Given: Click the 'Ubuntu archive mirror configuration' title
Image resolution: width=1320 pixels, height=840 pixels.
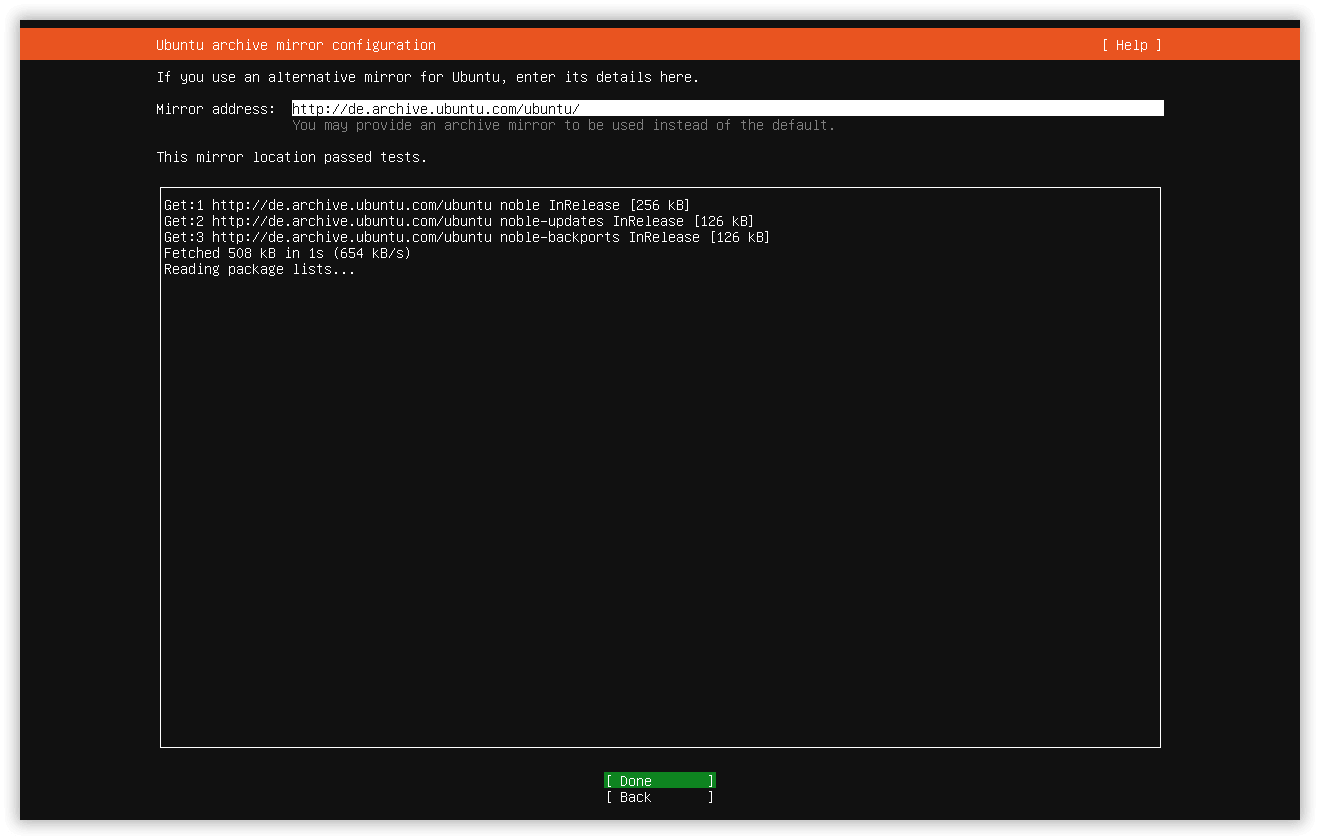Looking at the screenshot, I should (296, 45).
